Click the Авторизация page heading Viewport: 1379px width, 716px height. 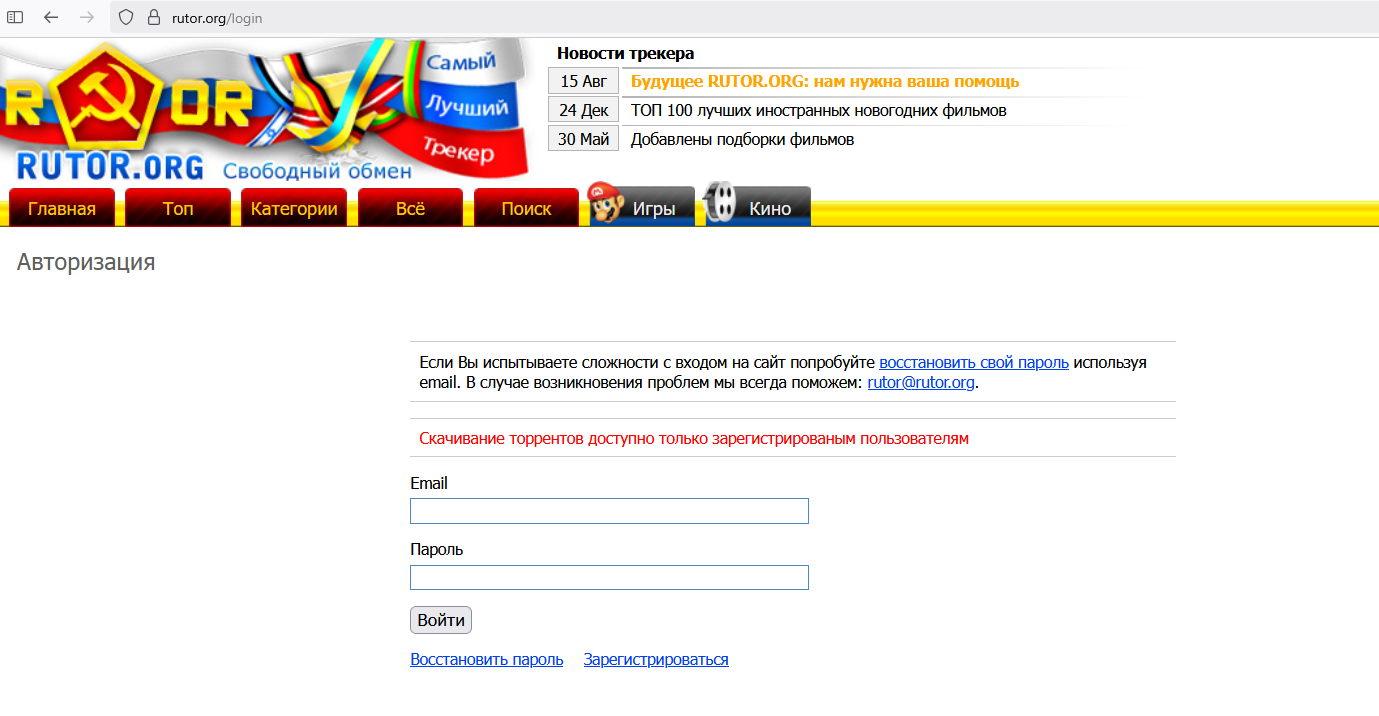click(x=86, y=263)
